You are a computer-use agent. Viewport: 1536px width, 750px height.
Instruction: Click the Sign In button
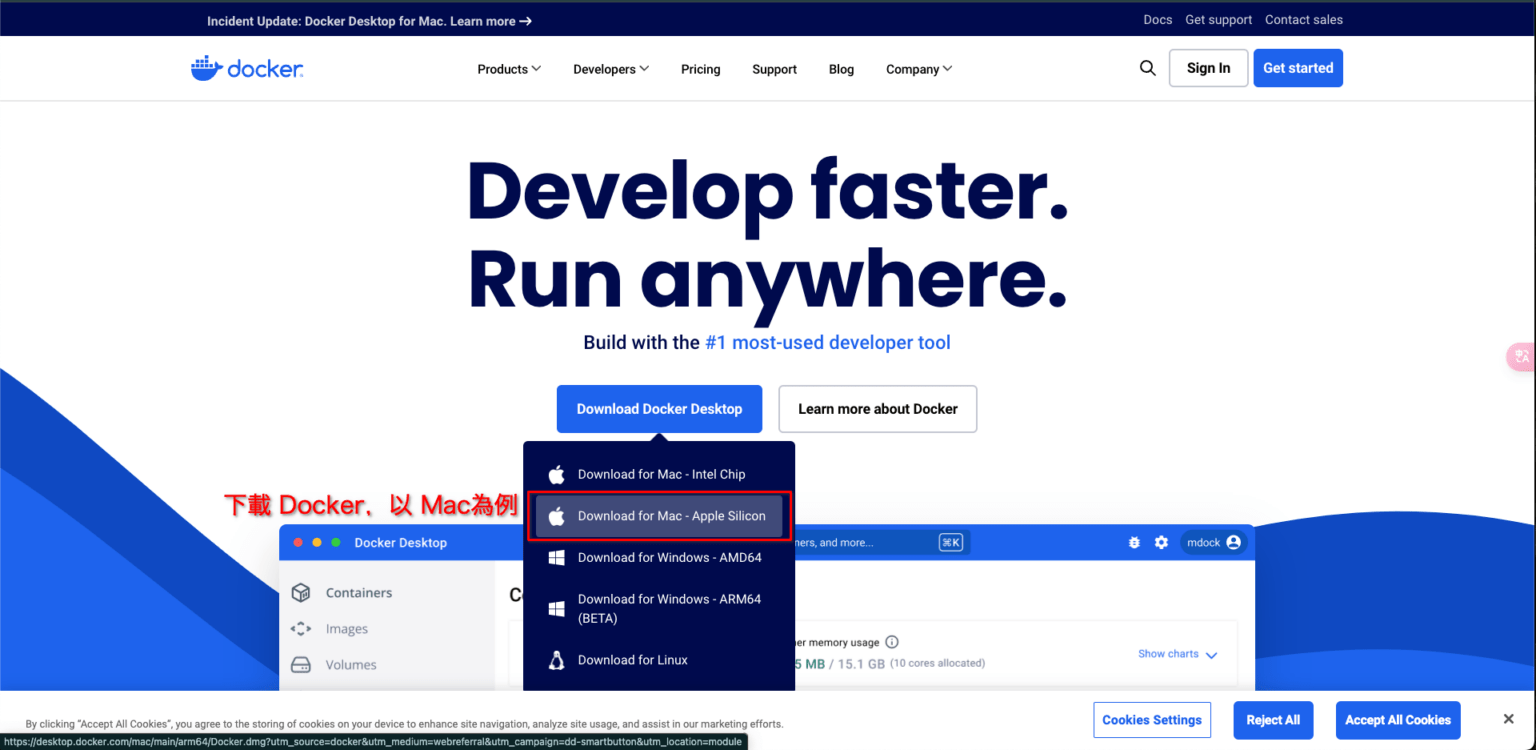point(1209,68)
